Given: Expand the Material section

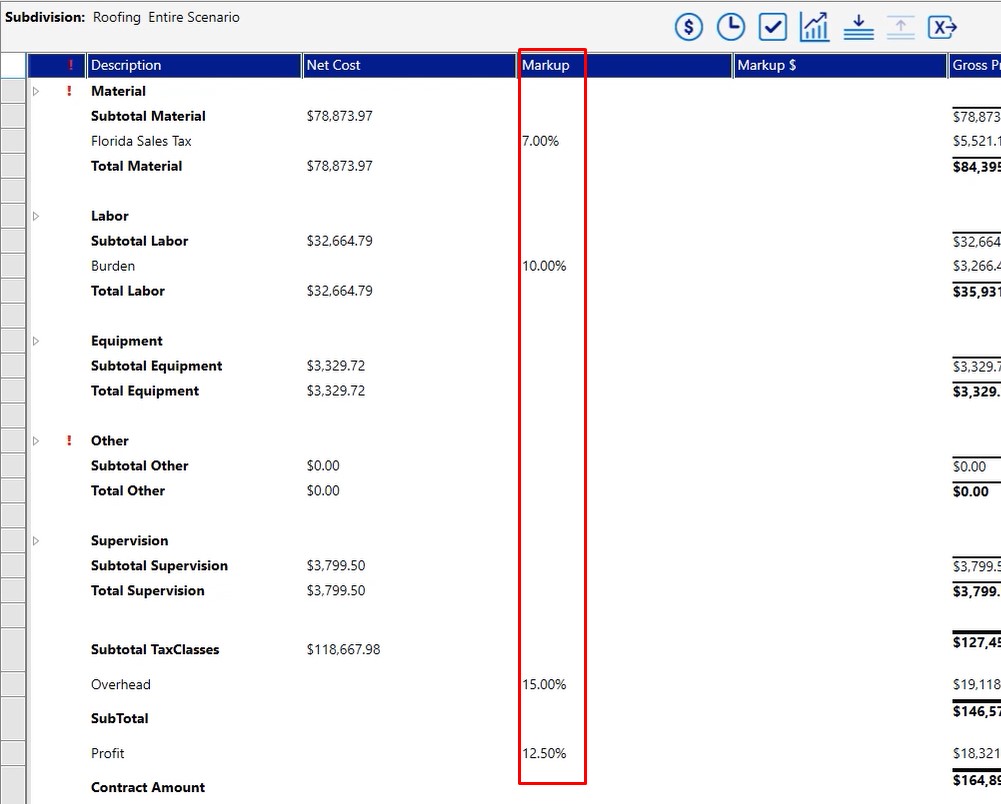Looking at the screenshot, I should (36, 91).
